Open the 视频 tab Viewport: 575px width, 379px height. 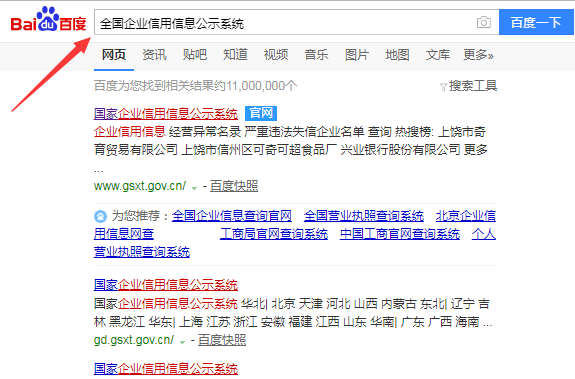pyautogui.click(x=276, y=55)
